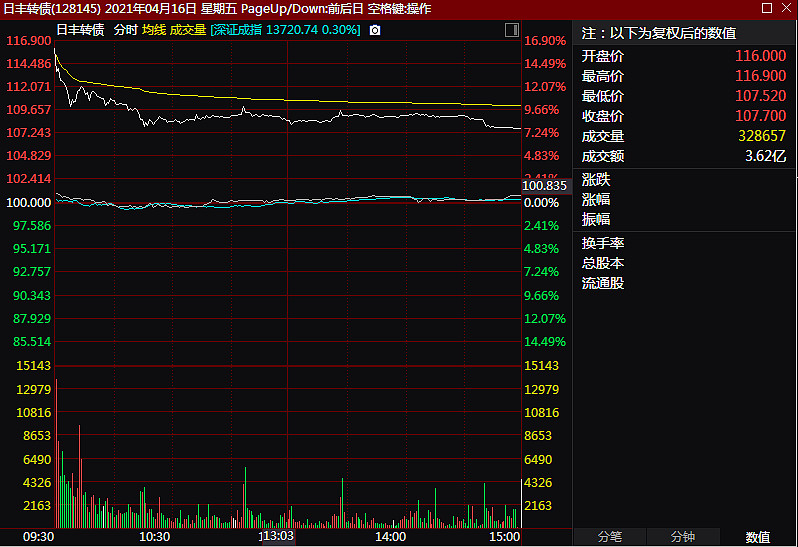This screenshot has height=547, width=798.
Task: Click the 成交量 label
Action: tap(188, 30)
